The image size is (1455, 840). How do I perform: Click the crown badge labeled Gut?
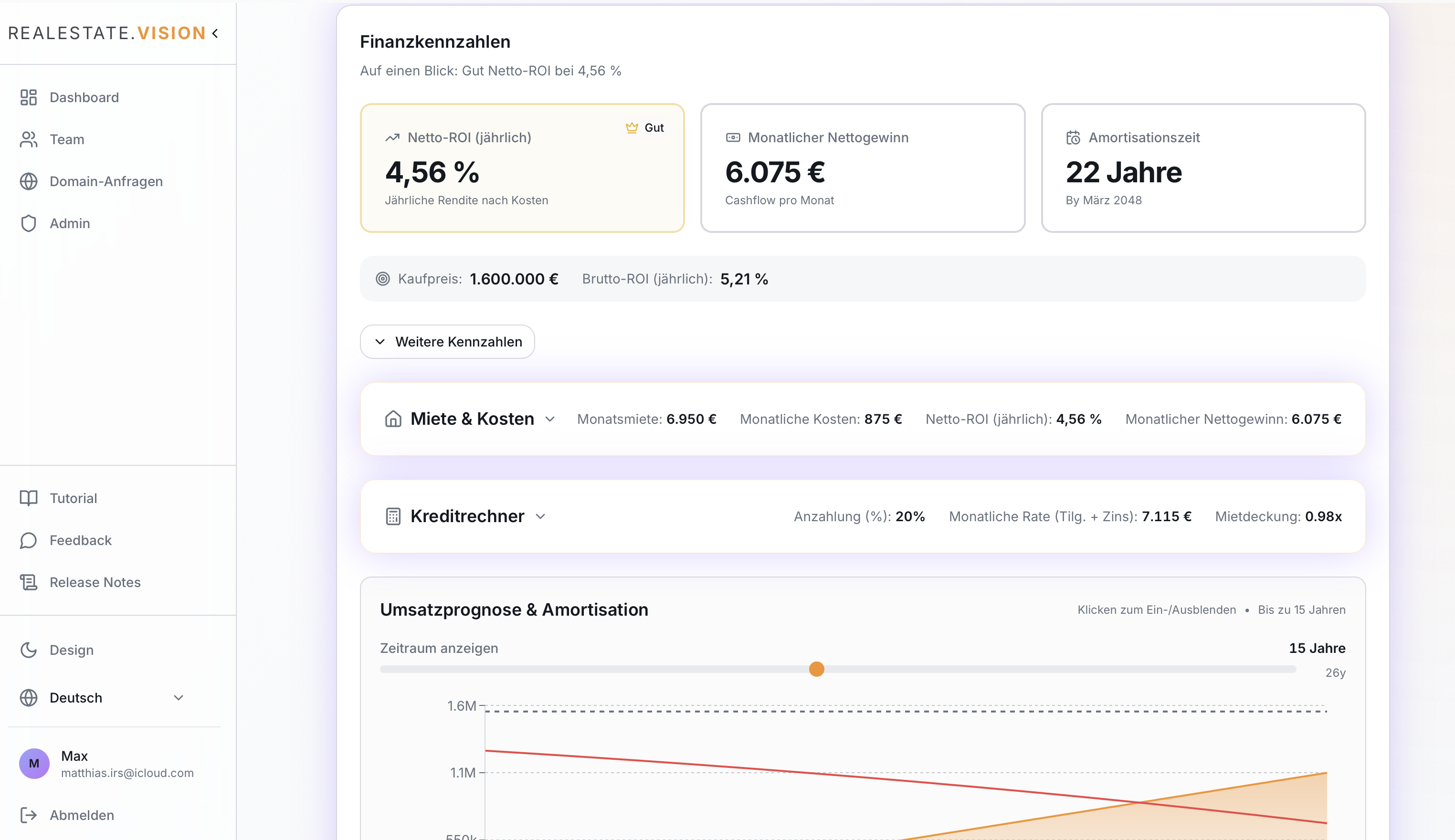[644, 127]
